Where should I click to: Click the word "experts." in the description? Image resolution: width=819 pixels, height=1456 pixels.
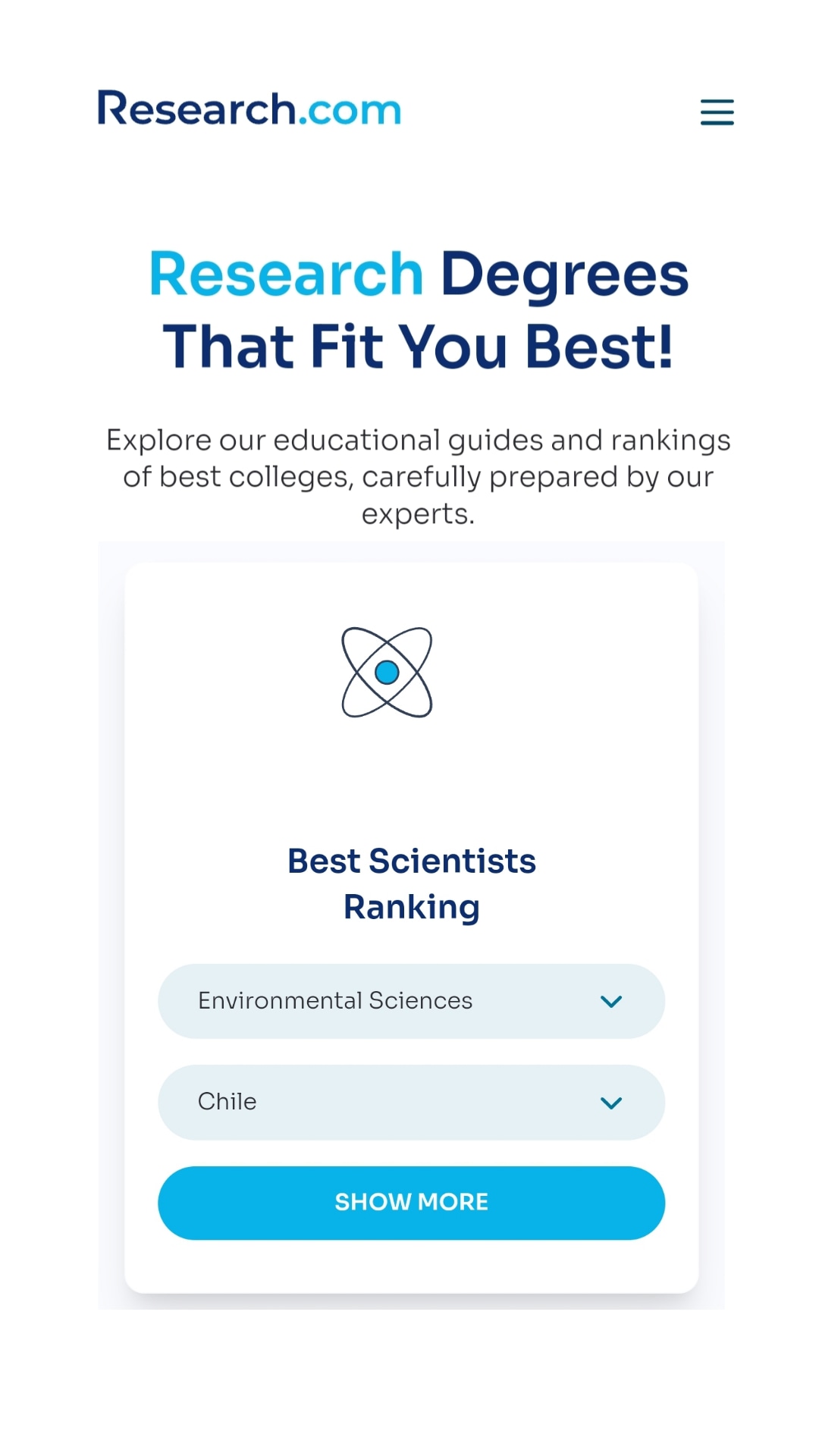[418, 515]
